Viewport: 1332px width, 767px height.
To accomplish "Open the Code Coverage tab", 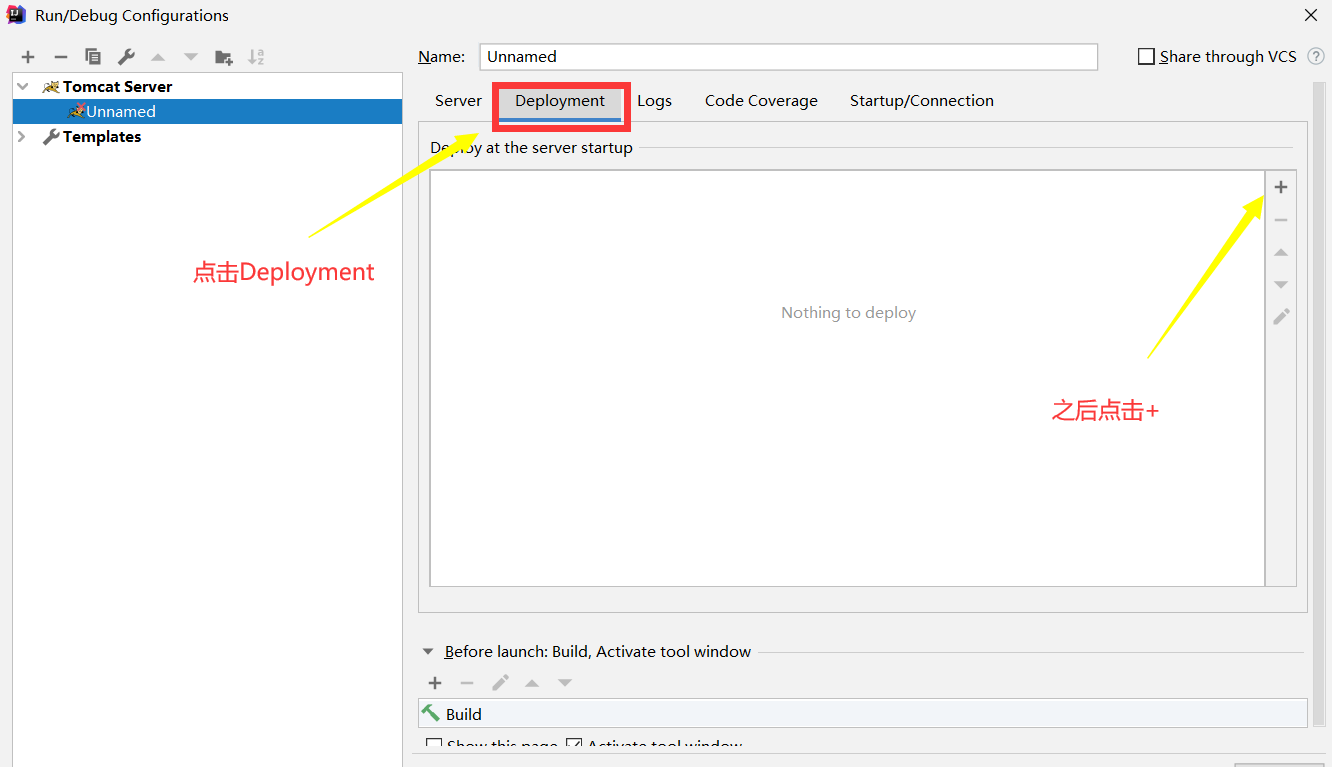I will pos(761,101).
